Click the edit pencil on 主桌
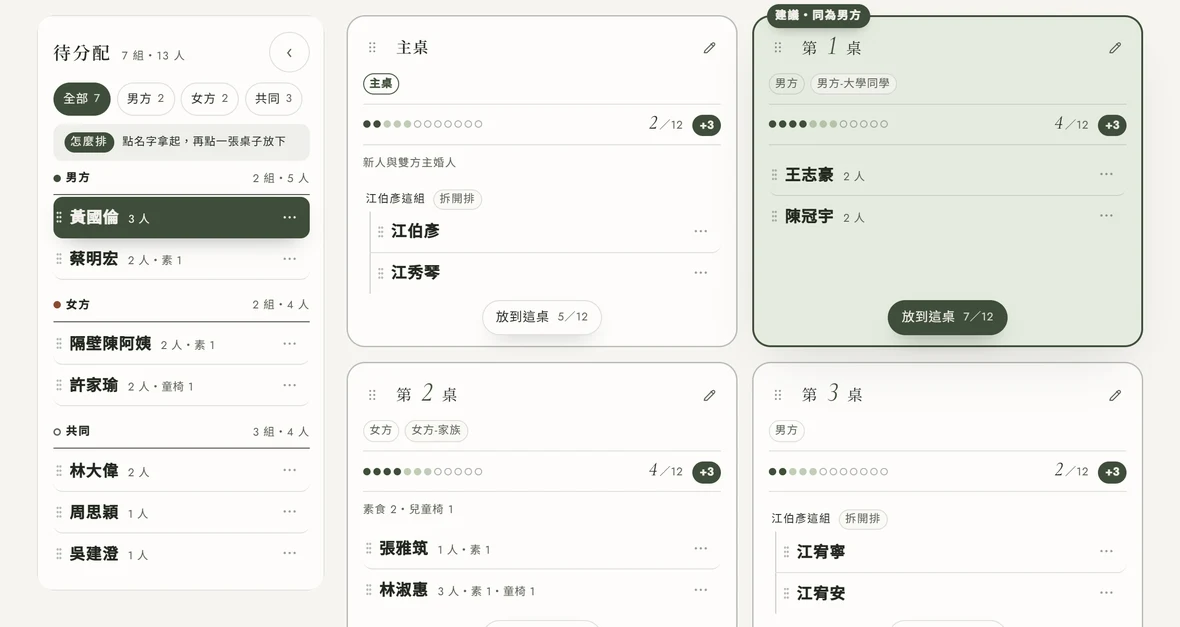1180x627 pixels. click(x=709, y=48)
